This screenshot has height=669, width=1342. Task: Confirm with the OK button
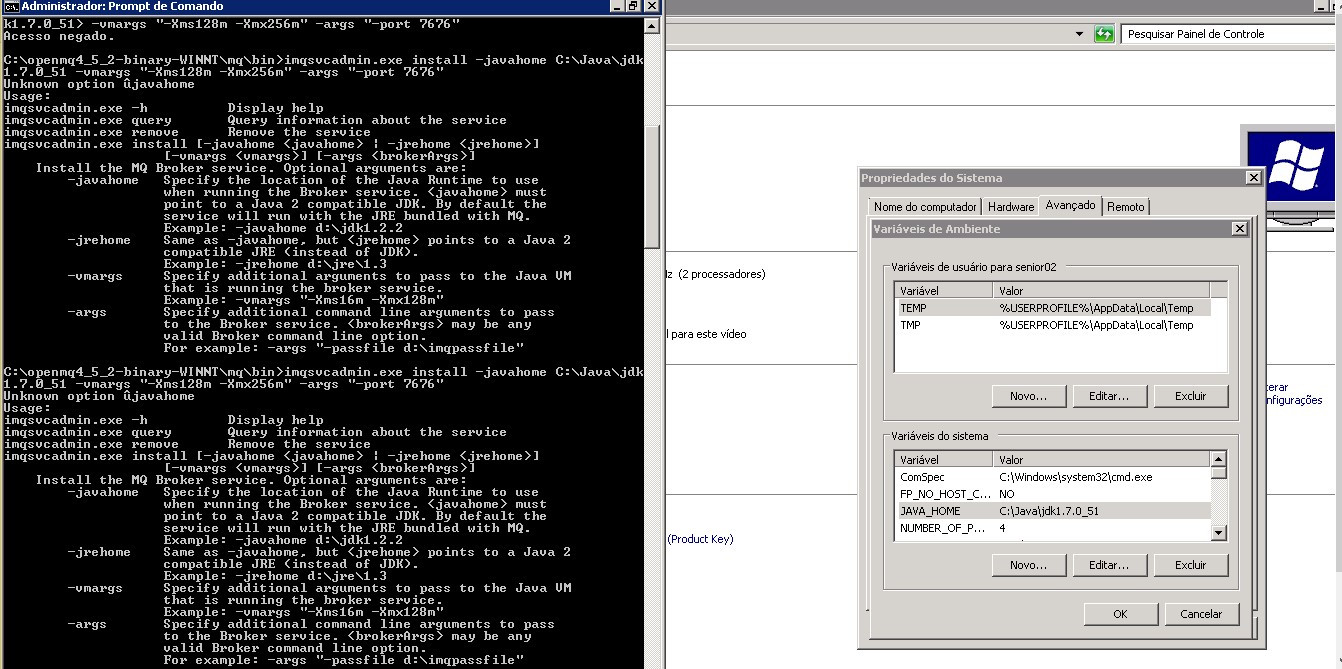1120,614
